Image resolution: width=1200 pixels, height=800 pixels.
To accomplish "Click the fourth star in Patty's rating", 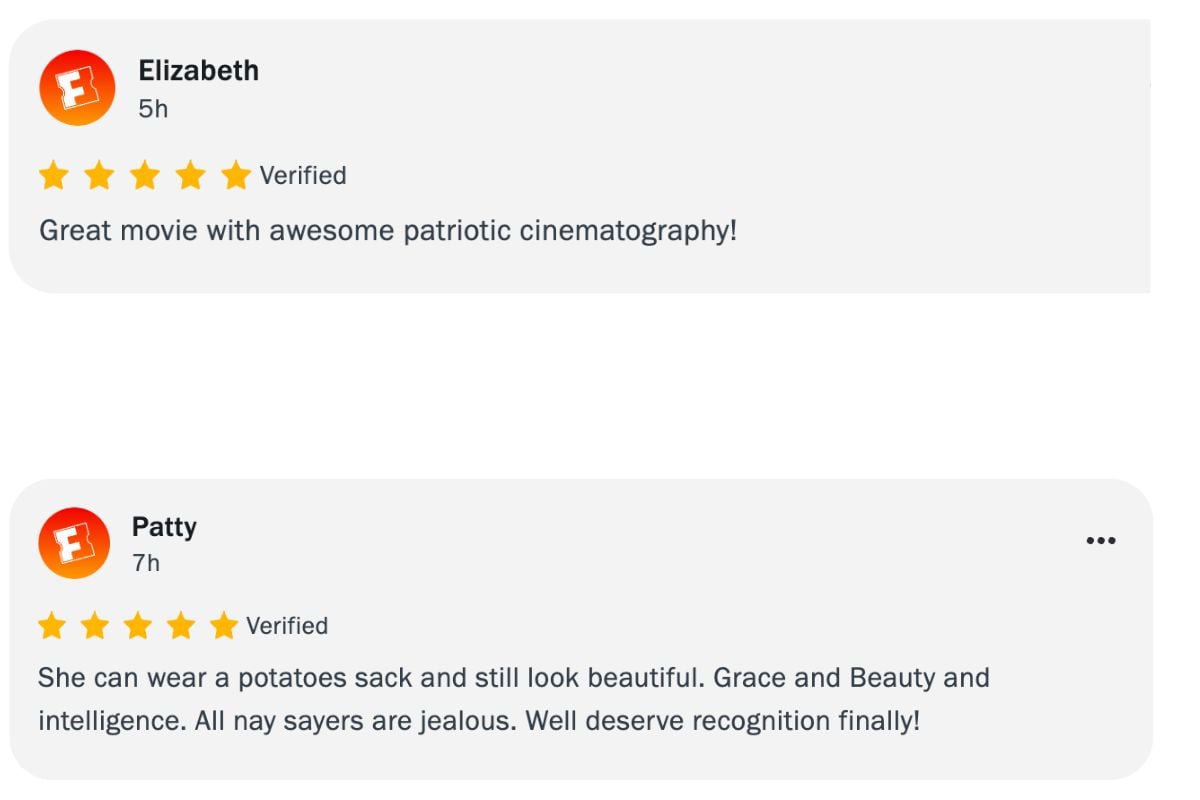I will pos(181,626).
